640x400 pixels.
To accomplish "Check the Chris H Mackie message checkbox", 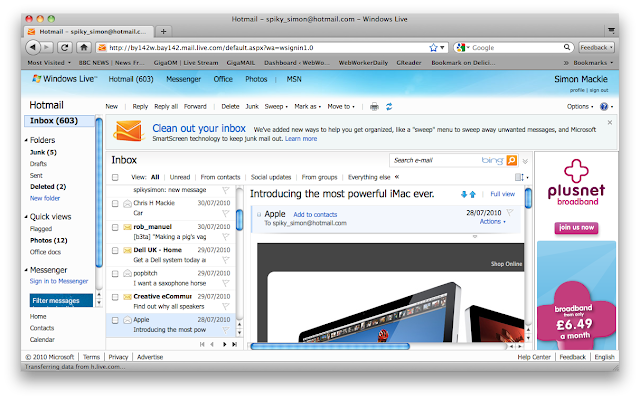I will tap(115, 203).
